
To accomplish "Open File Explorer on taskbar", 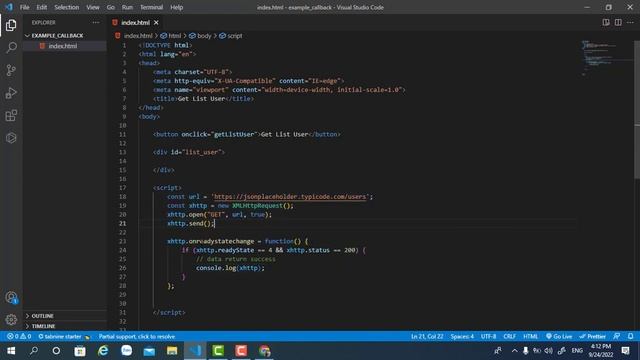I will (x=172, y=351).
